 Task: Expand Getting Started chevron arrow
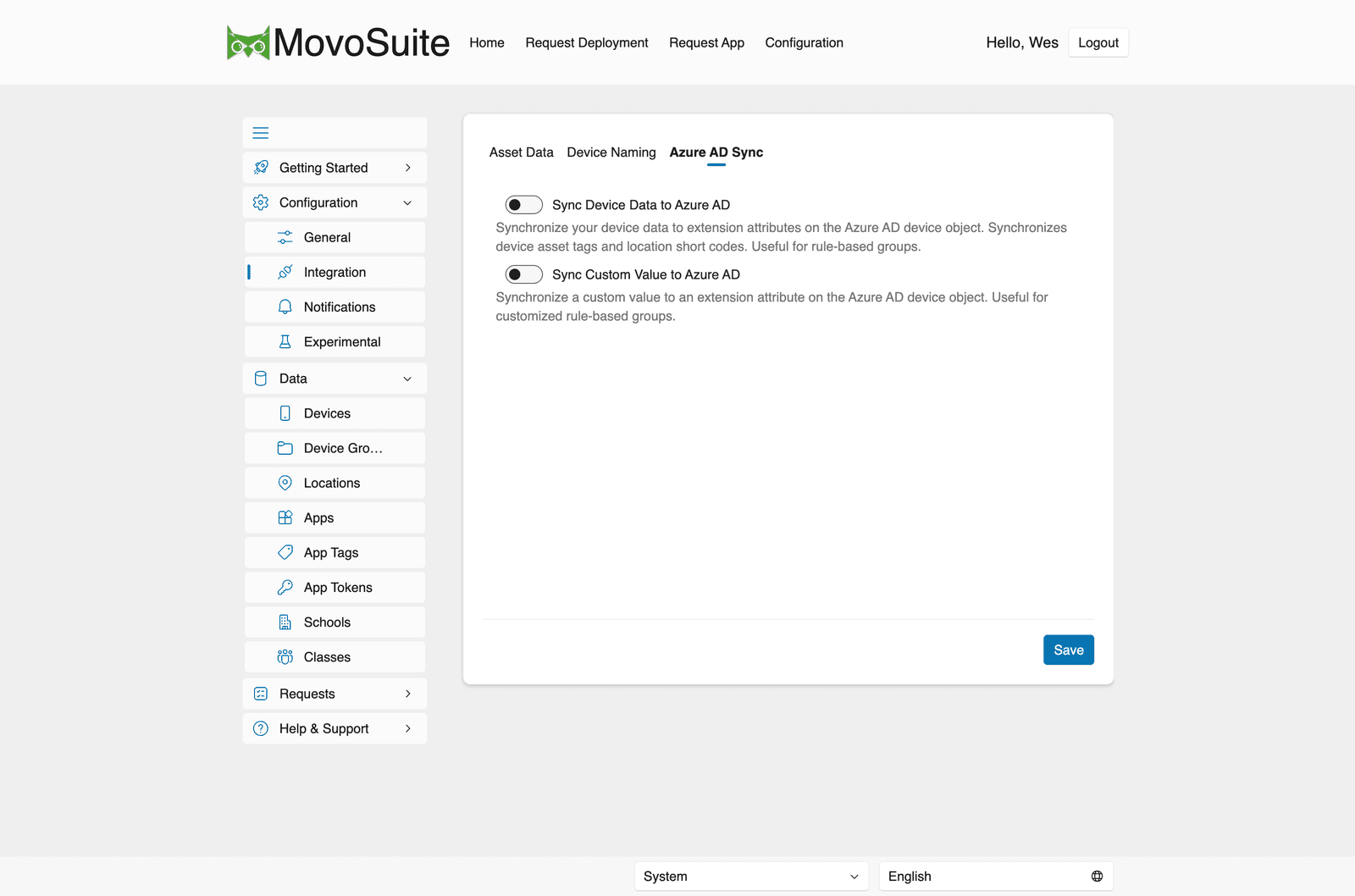pyautogui.click(x=408, y=168)
